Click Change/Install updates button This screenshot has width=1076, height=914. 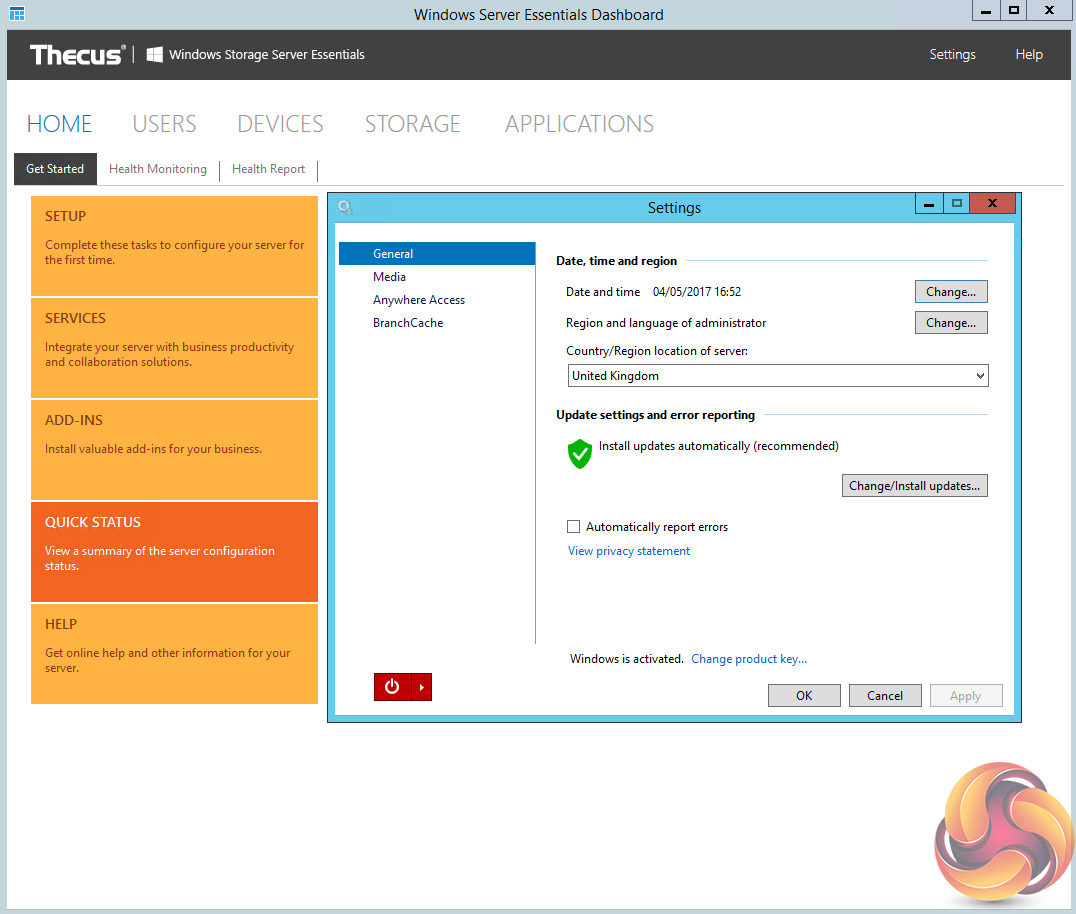(x=914, y=486)
